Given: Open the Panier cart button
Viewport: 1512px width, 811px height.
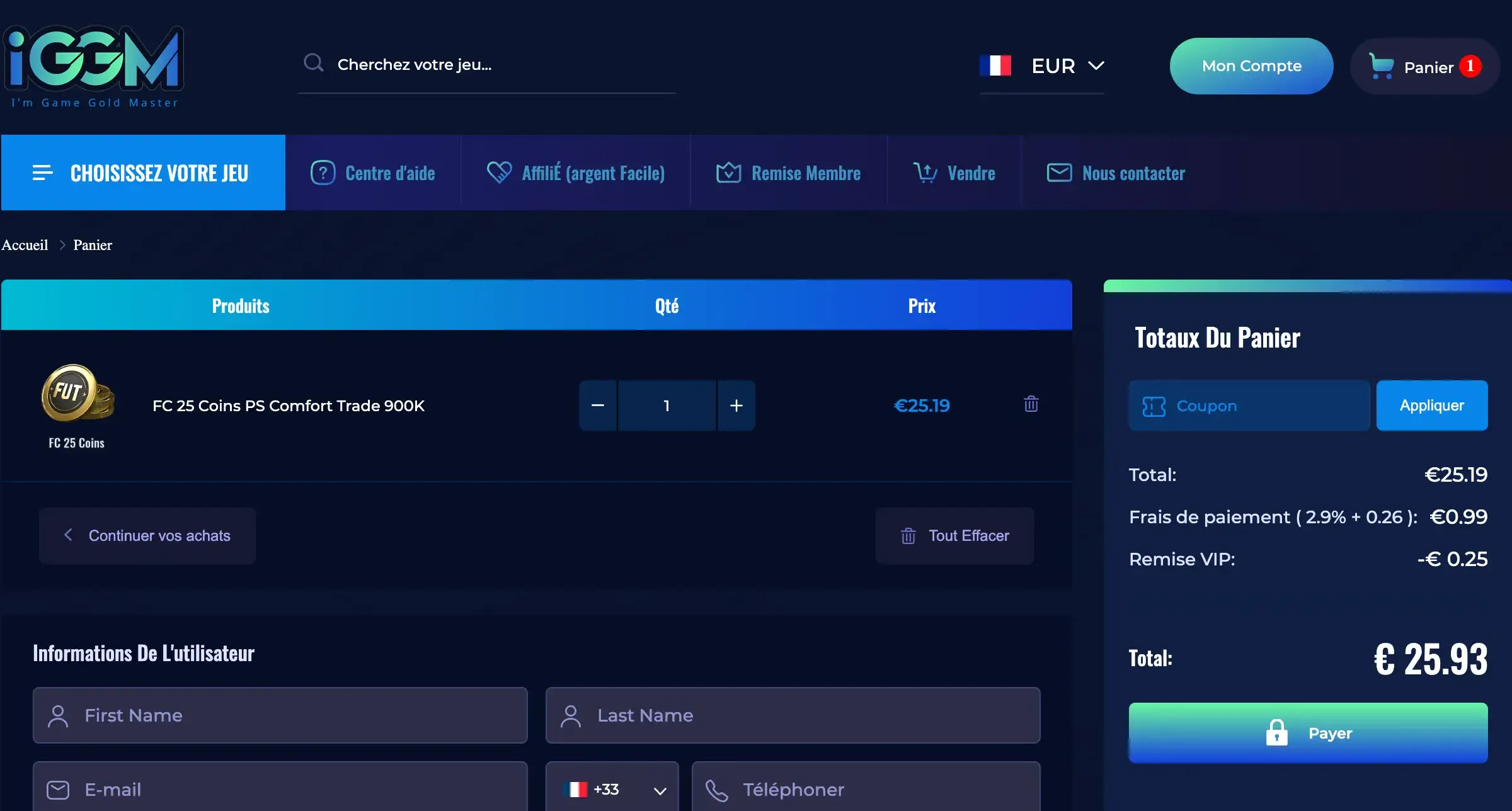Looking at the screenshot, I should [x=1425, y=66].
